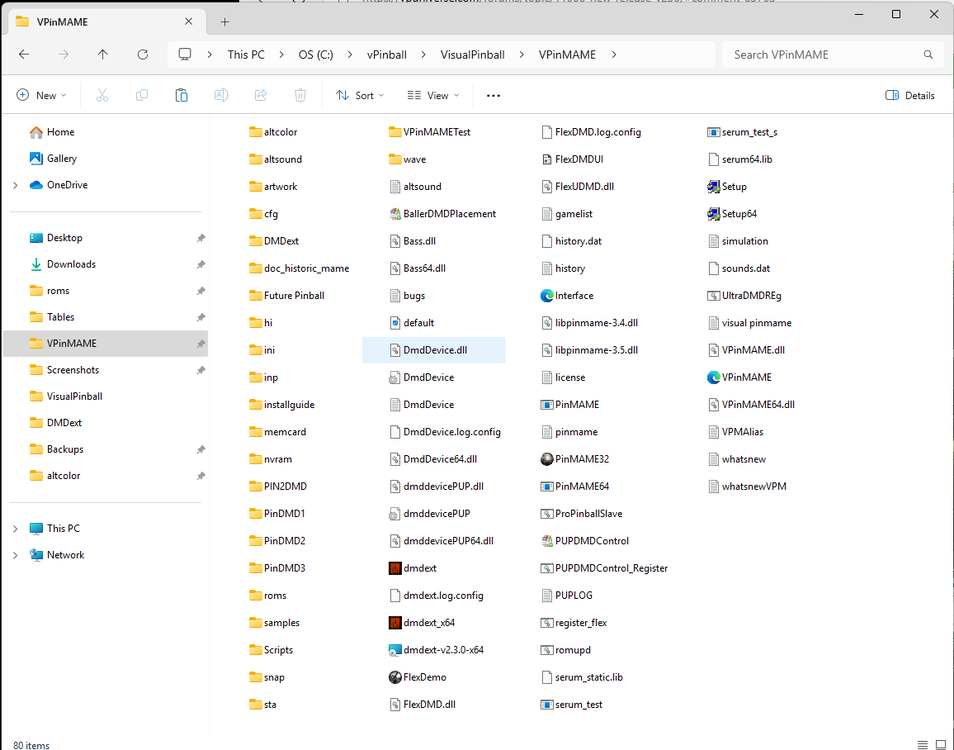Click the search magnifier icon
This screenshot has height=750, width=954.
pyautogui.click(x=928, y=55)
